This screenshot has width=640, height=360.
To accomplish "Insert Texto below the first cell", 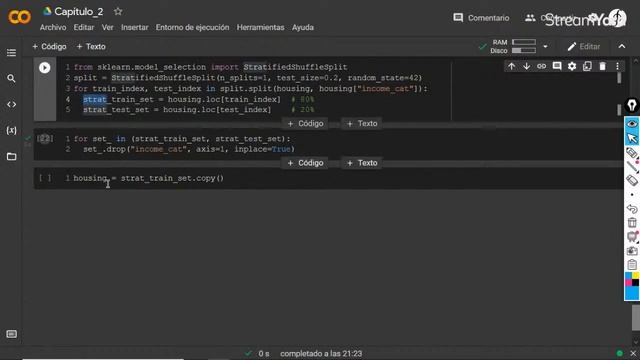I will (x=362, y=124).
